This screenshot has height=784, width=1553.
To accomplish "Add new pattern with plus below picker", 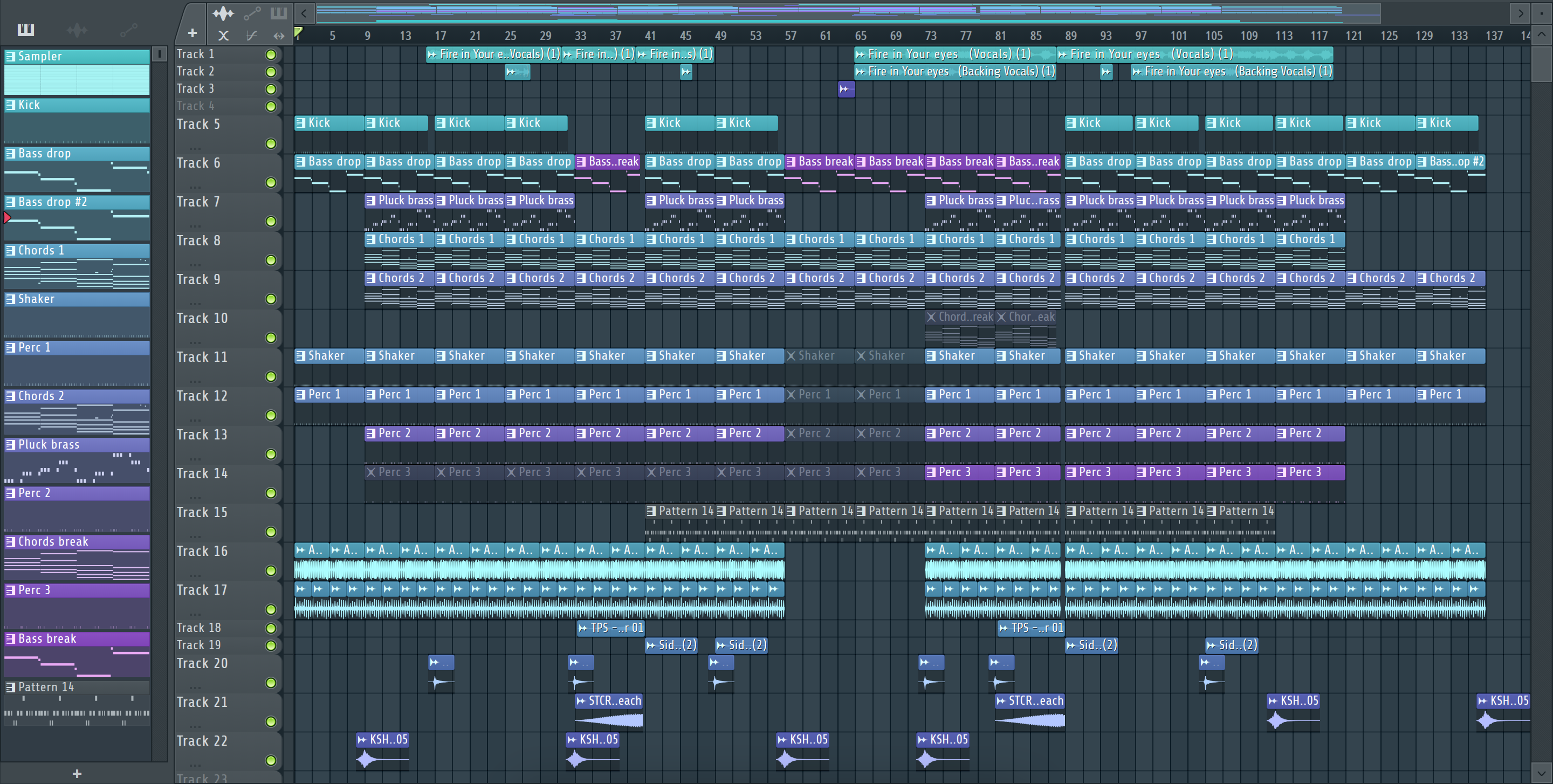I will pyautogui.click(x=77, y=773).
